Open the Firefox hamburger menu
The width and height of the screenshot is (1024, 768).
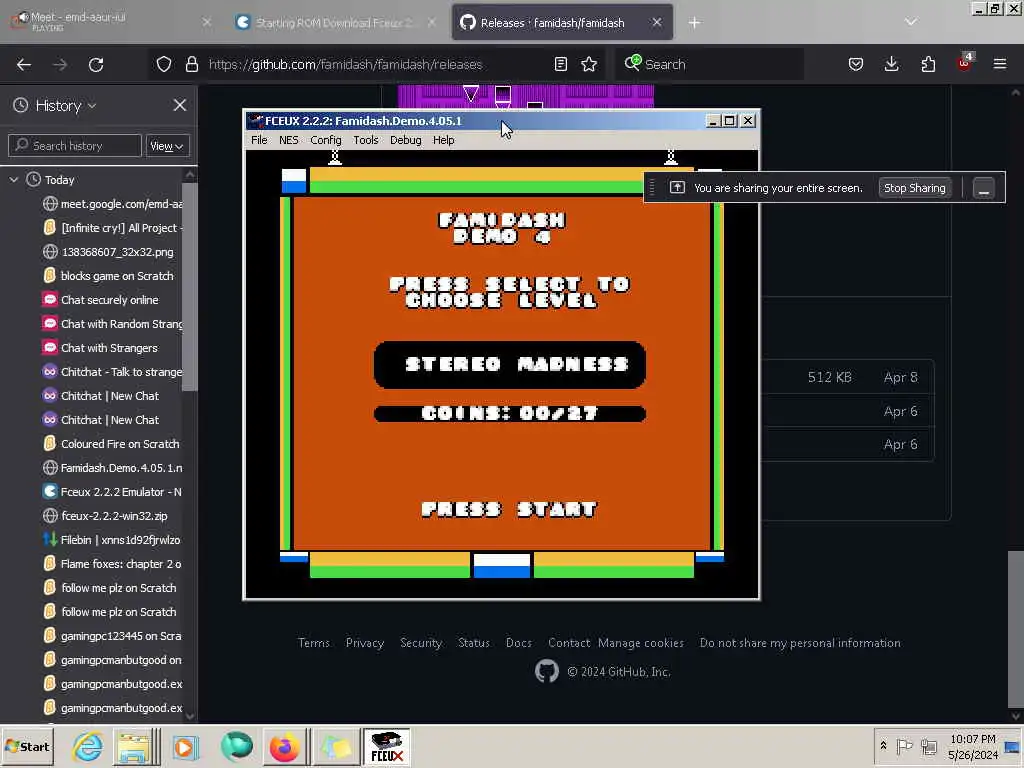(x=1000, y=64)
